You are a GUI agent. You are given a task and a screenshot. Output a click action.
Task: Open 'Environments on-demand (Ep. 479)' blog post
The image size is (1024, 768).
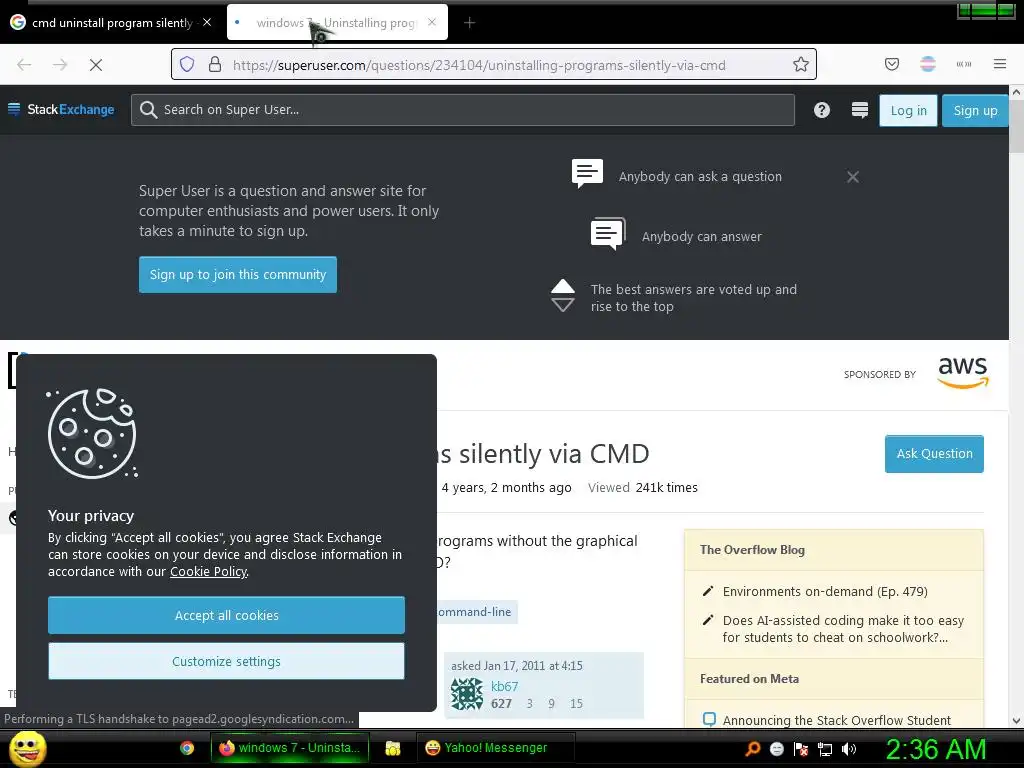point(825,592)
